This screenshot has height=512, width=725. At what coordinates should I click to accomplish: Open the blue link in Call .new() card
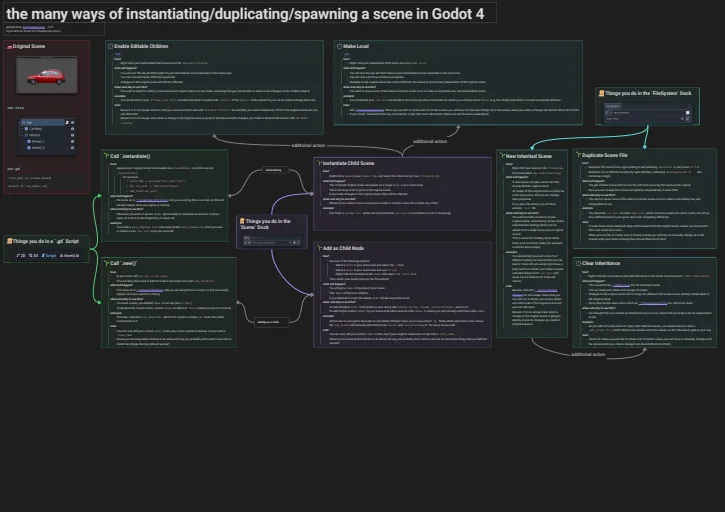(149, 290)
